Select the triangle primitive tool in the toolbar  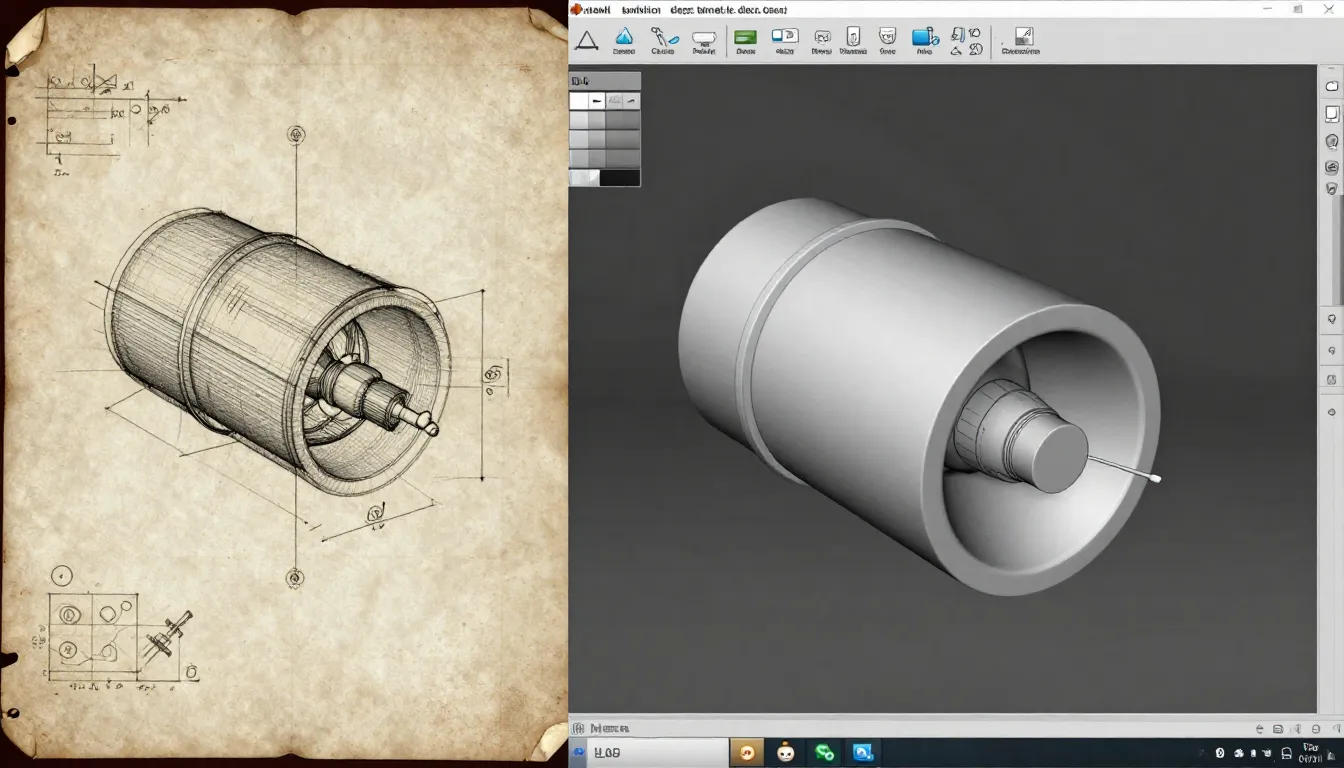click(586, 38)
